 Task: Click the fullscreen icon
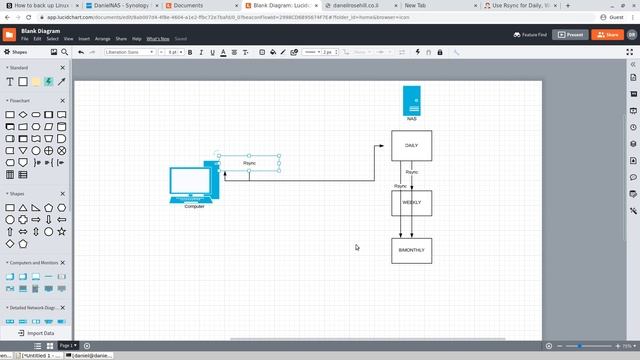point(630,52)
